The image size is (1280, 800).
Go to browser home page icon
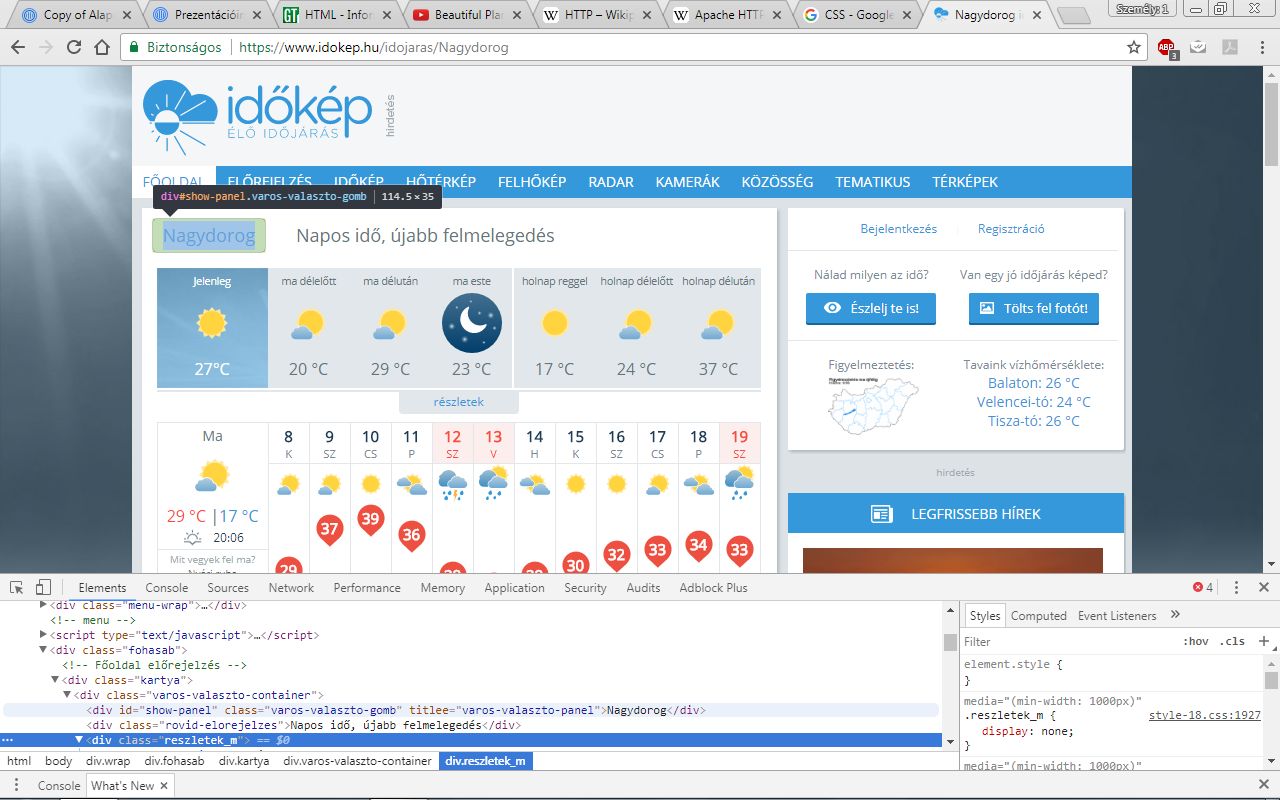pos(101,47)
